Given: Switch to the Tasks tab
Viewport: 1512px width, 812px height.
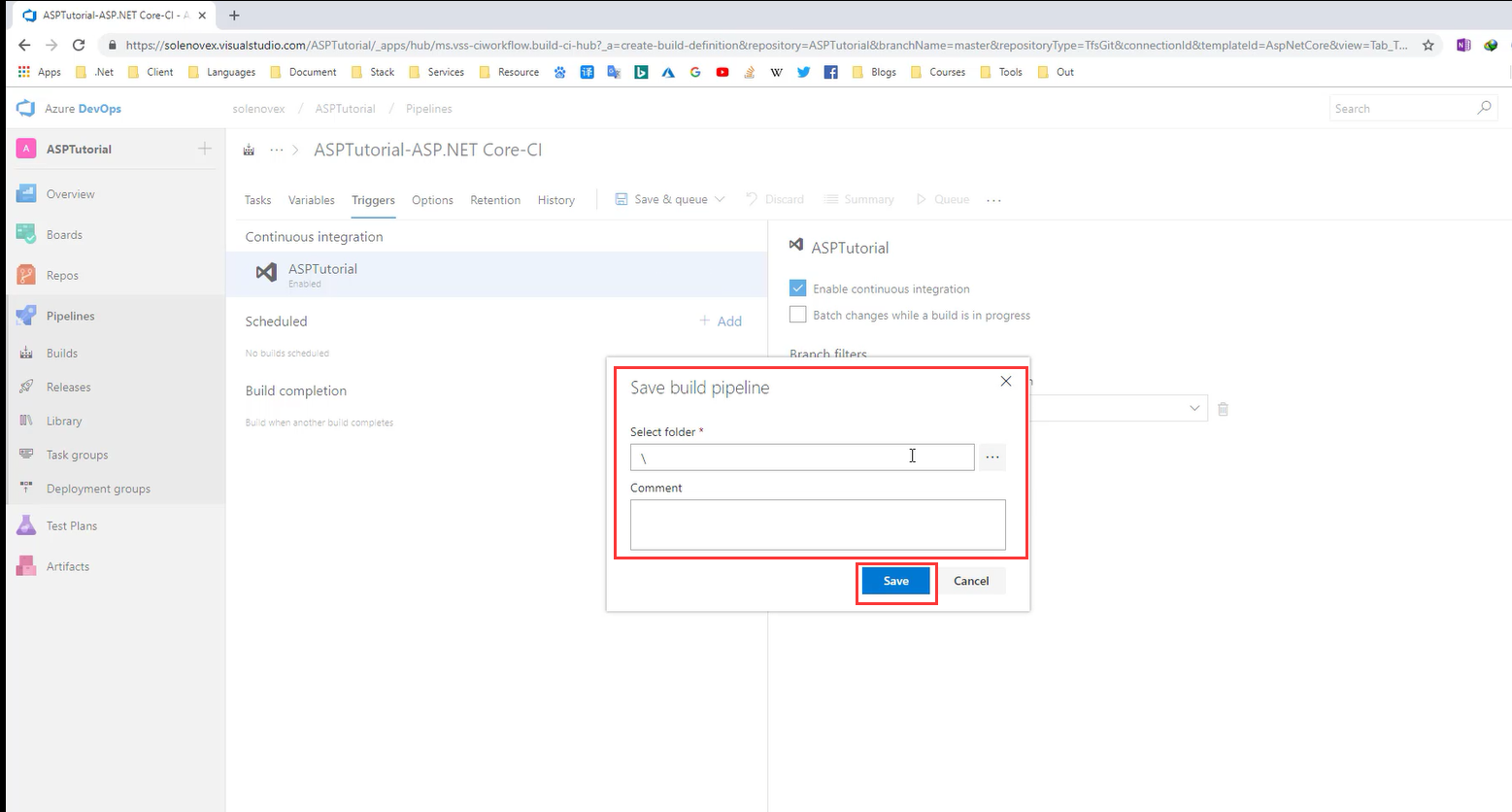Looking at the screenshot, I should pyautogui.click(x=257, y=200).
